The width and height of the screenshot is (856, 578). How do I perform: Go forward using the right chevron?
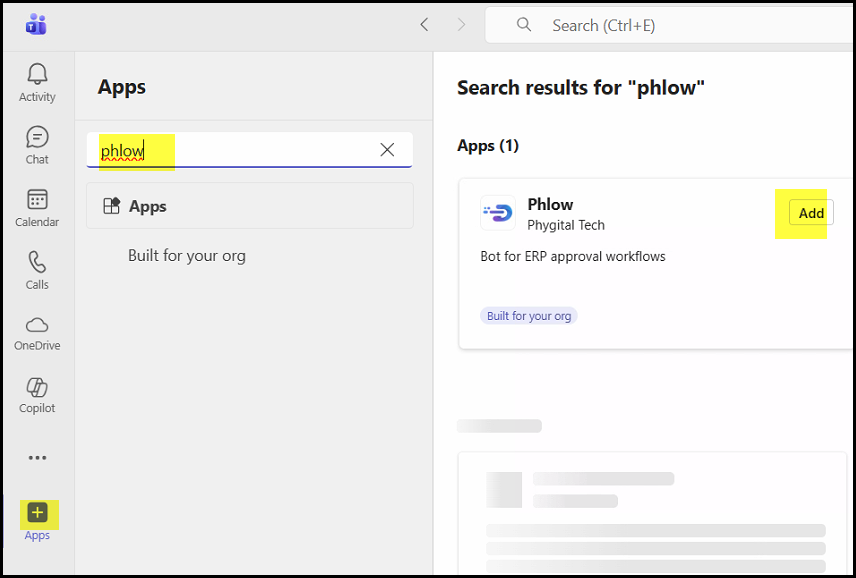coord(461,25)
